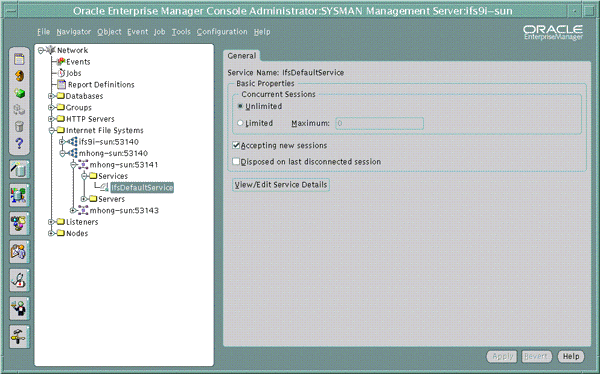
Task: Open the Event menu
Action: 137,32
